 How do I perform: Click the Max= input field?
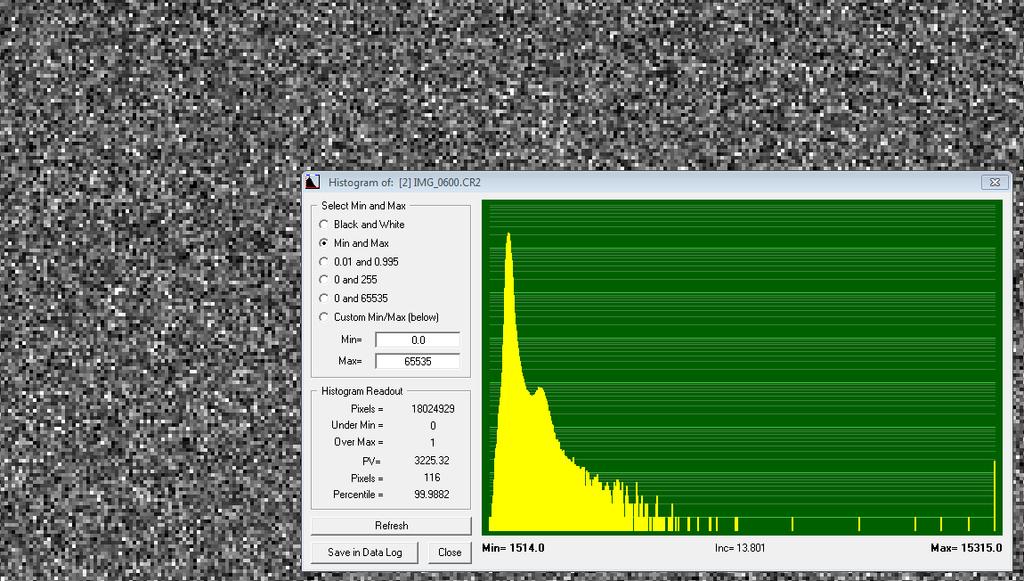(418, 361)
